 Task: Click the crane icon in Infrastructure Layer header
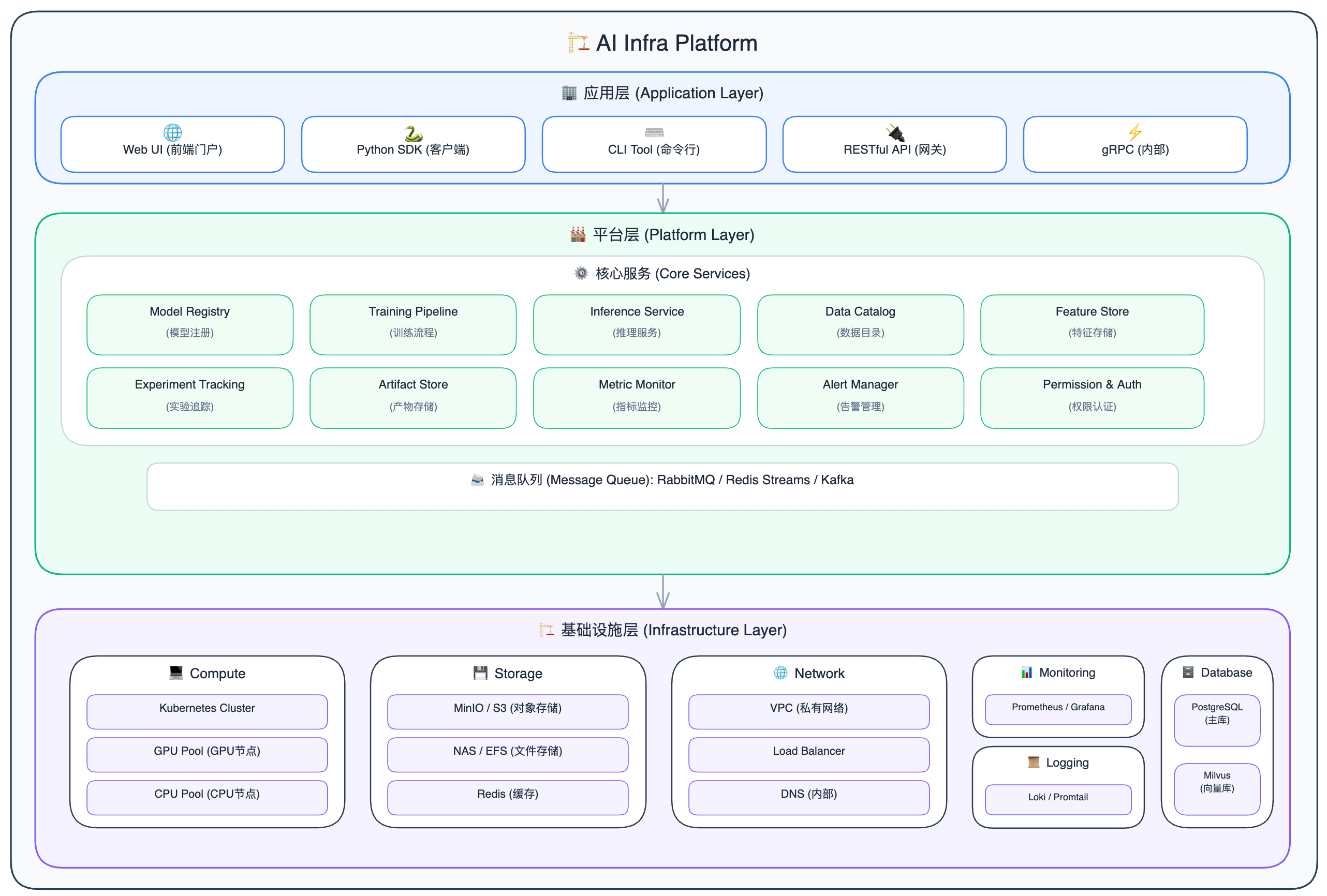pos(547,630)
